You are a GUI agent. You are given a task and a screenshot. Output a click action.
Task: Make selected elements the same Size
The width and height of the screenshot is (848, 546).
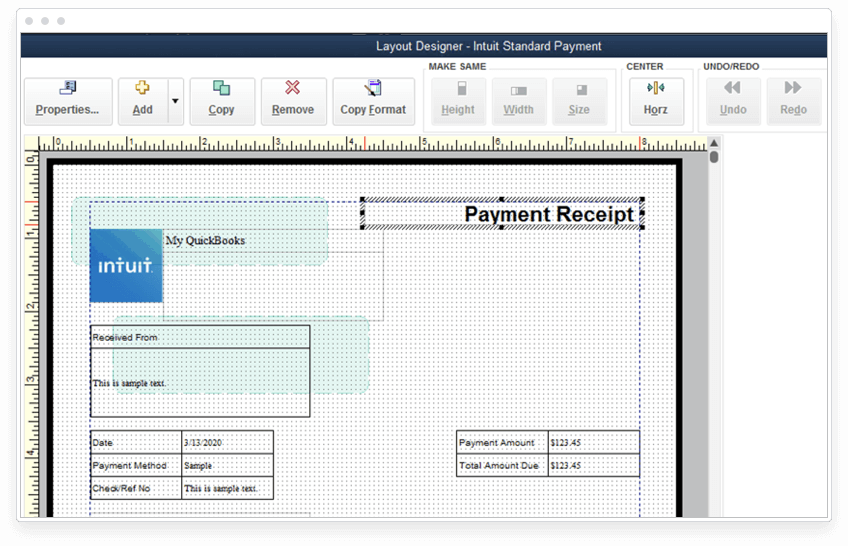coord(579,101)
